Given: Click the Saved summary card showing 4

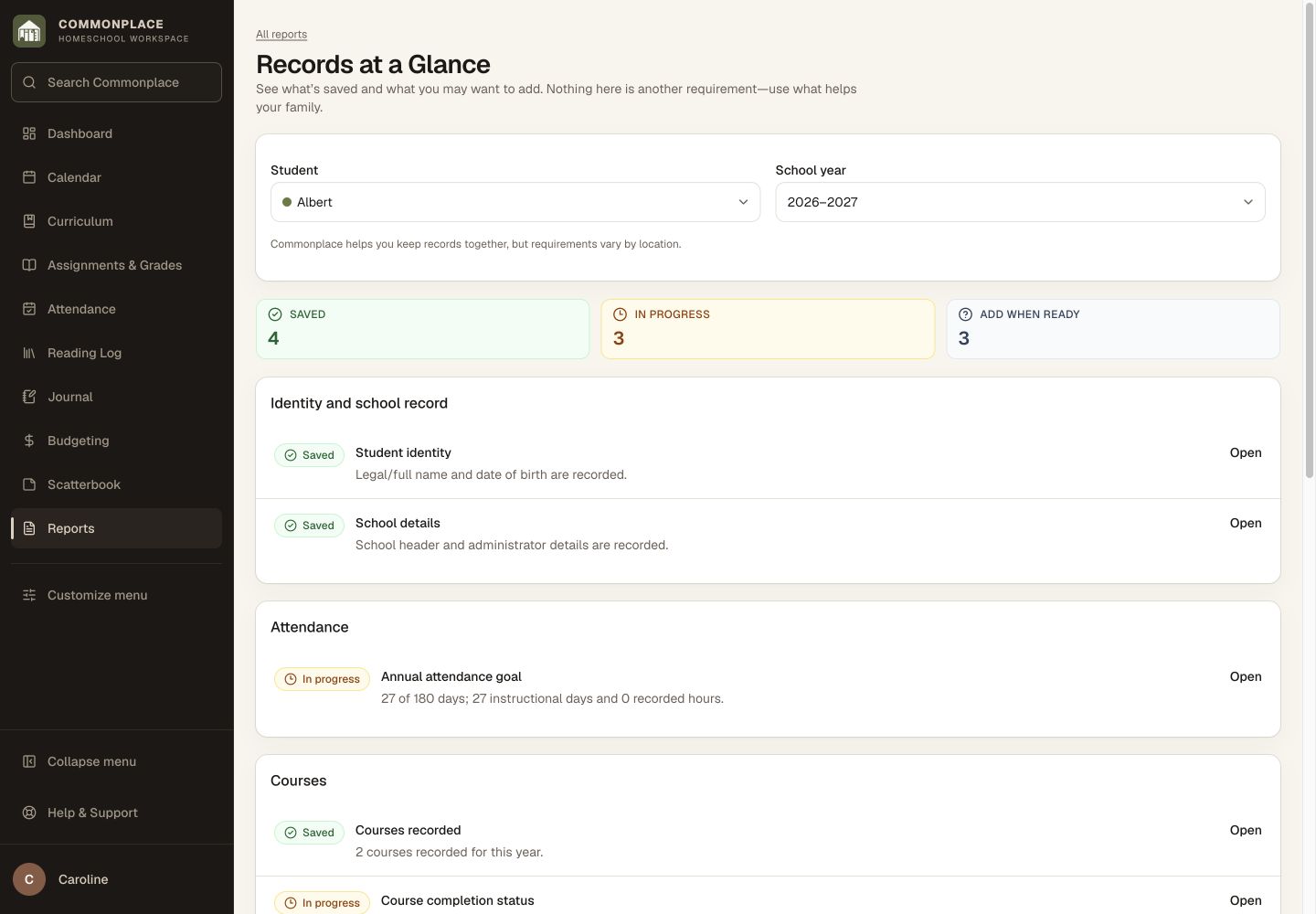Looking at the screenshot, I should coord(423,329).
